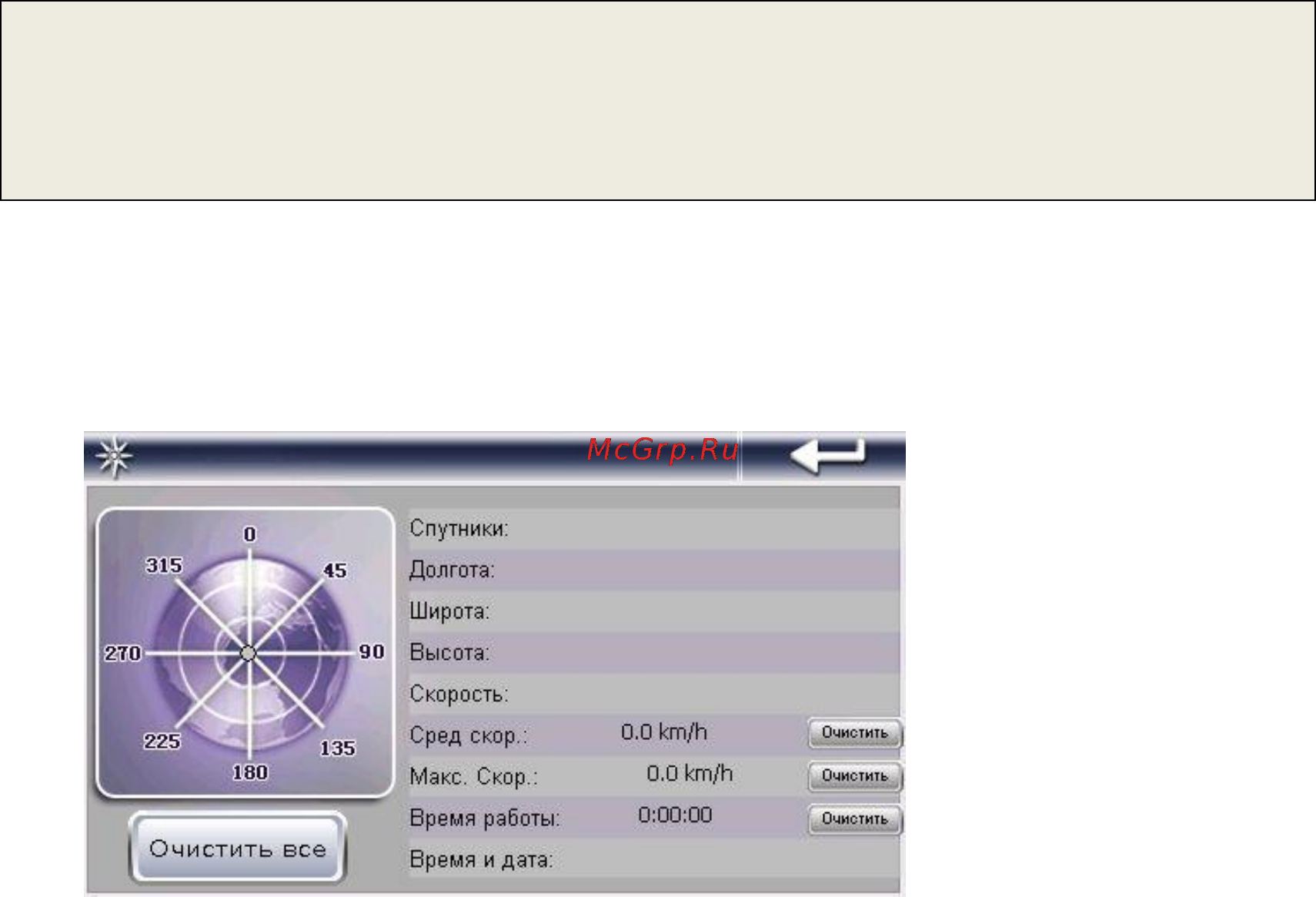Screen dimensions: 1316x897
Task: Select the Широта row label
Action: [x=449, y=611]
